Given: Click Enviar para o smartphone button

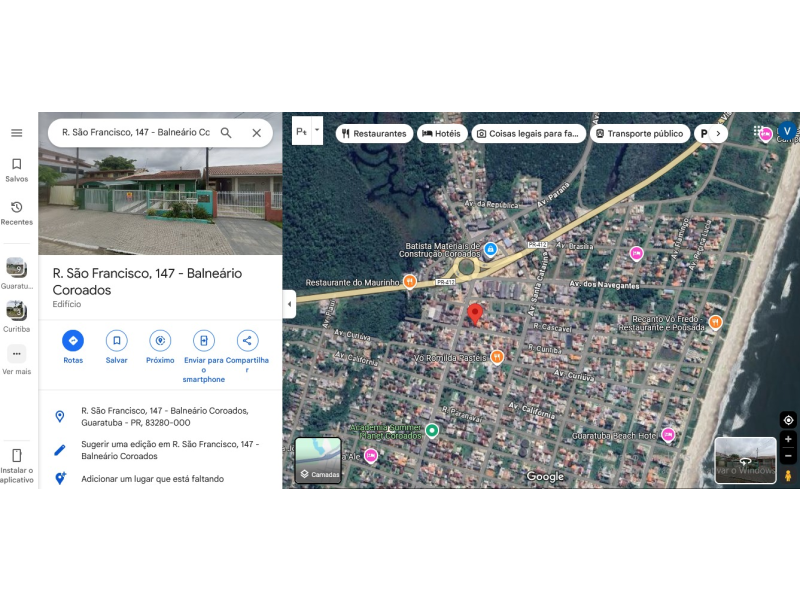Looking at the screenshot, I should coord(204,340).
